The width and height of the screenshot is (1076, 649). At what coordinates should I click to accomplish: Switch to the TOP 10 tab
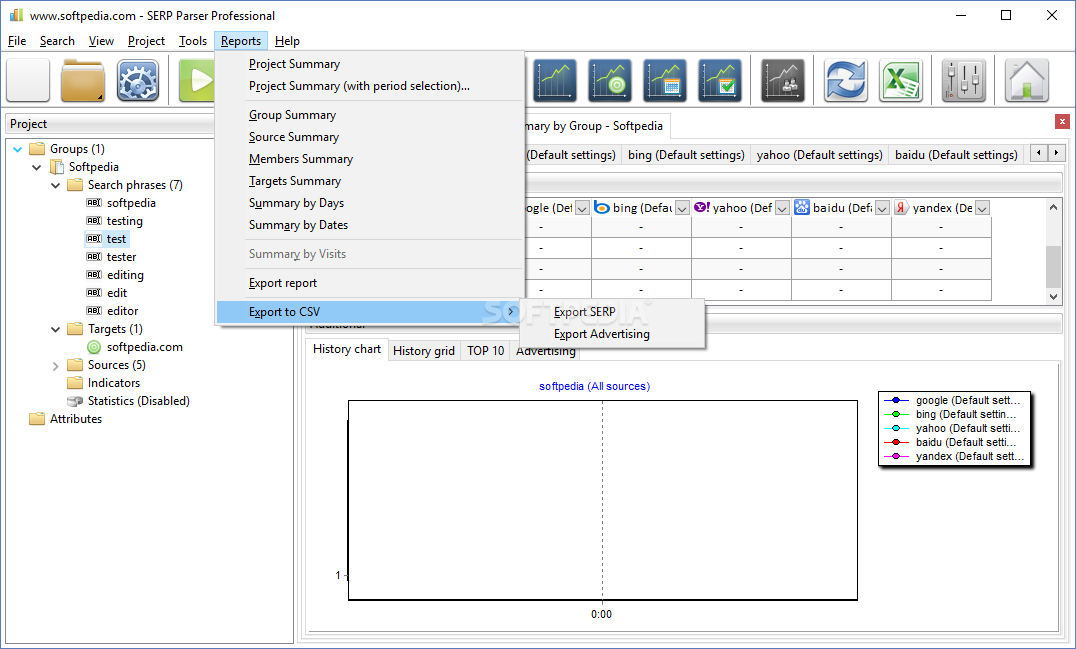(486, 351)
